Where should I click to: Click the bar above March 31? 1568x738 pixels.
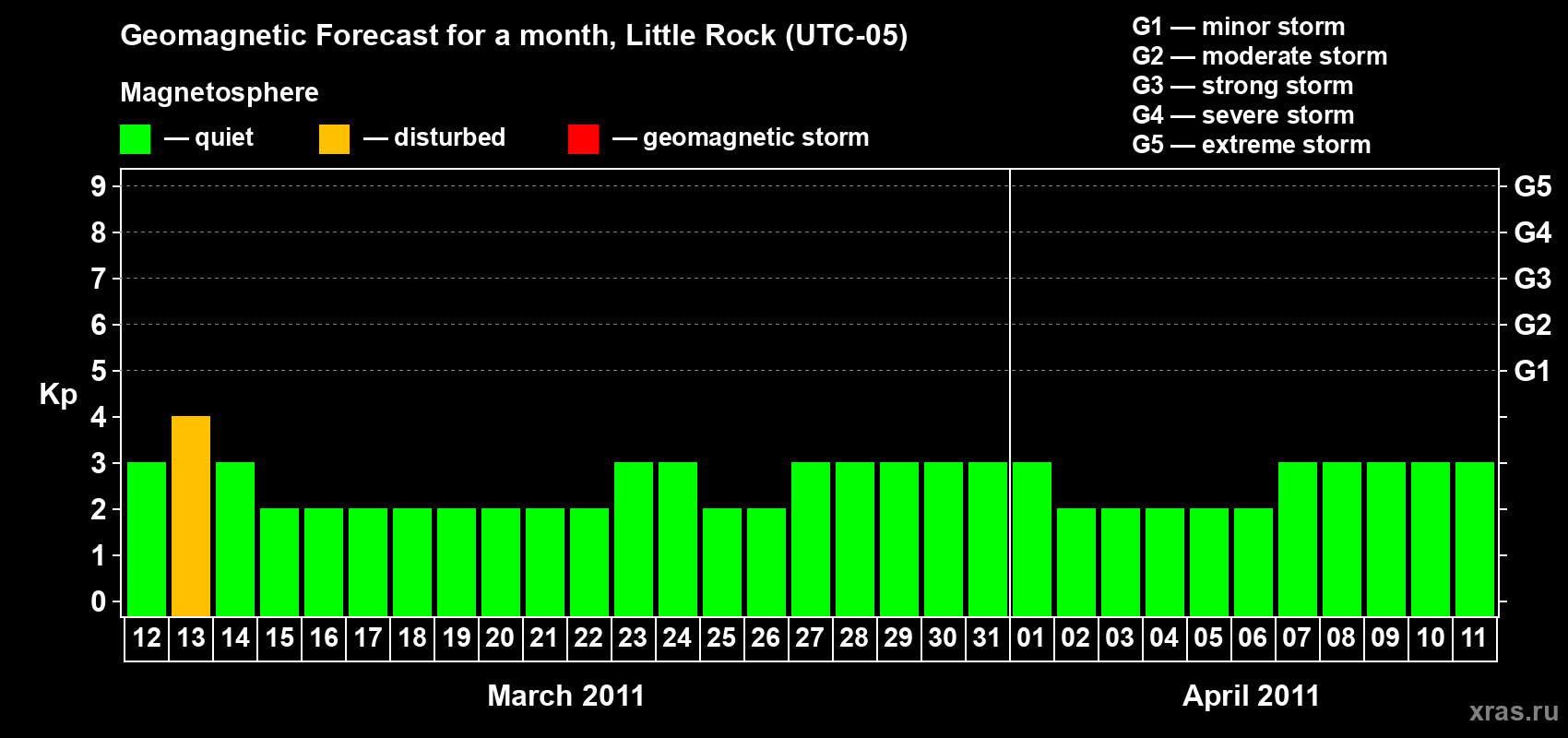tap(988, 539)
